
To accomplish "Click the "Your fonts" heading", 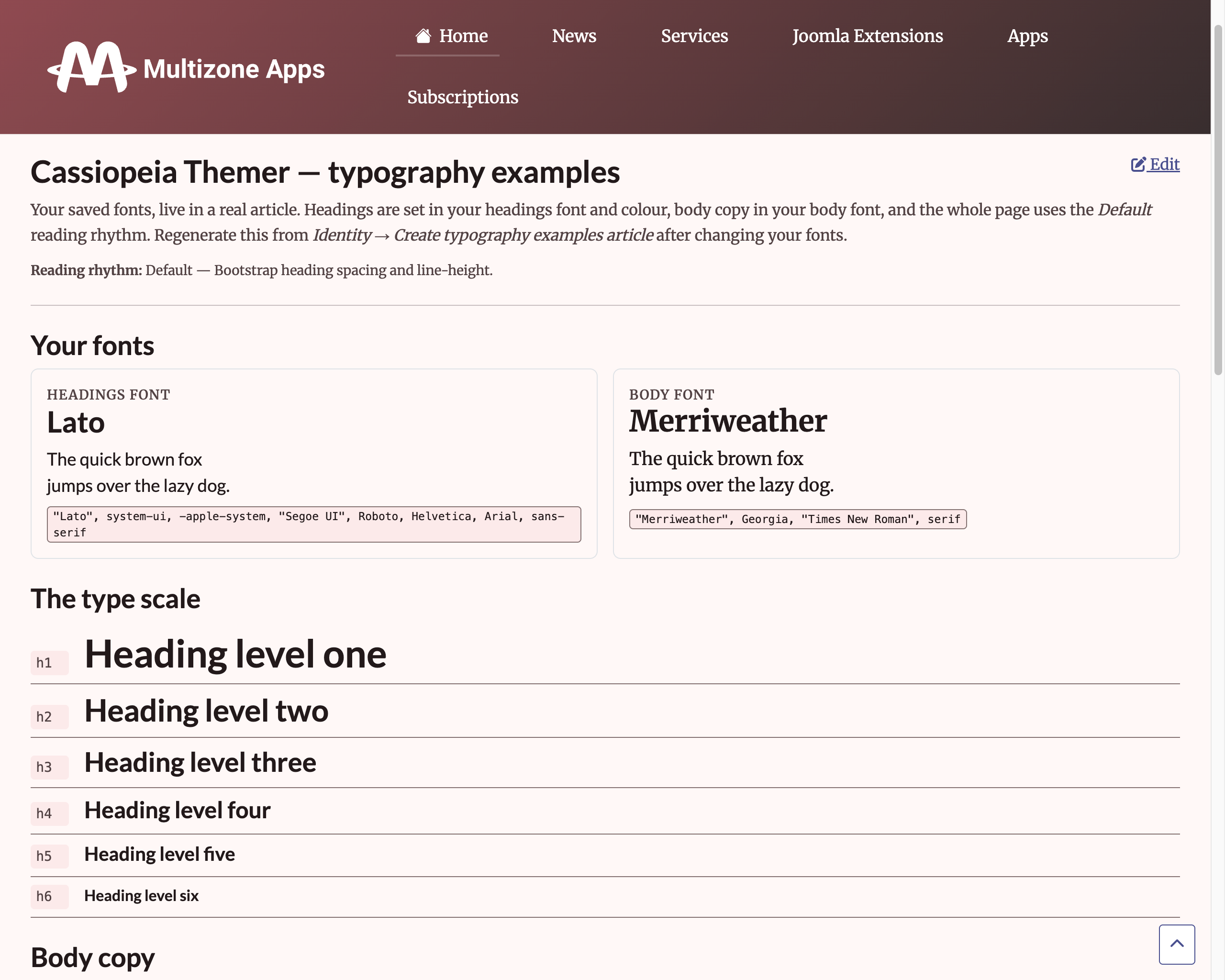I will click(x=92, y=345).
